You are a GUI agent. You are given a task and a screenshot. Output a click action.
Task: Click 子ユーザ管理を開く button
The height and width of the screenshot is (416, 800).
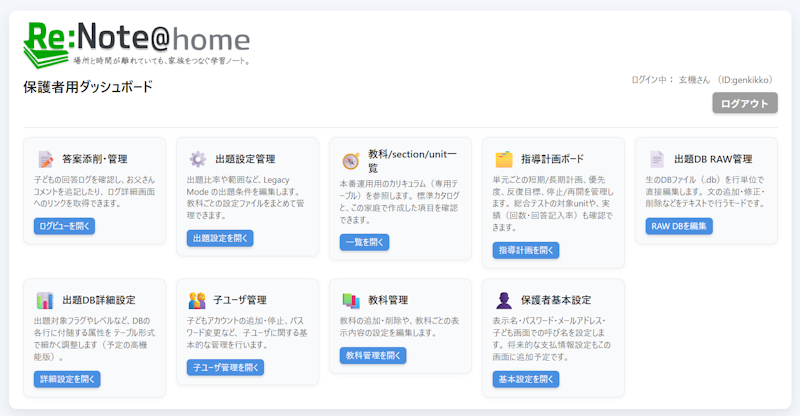click(226, 368)
